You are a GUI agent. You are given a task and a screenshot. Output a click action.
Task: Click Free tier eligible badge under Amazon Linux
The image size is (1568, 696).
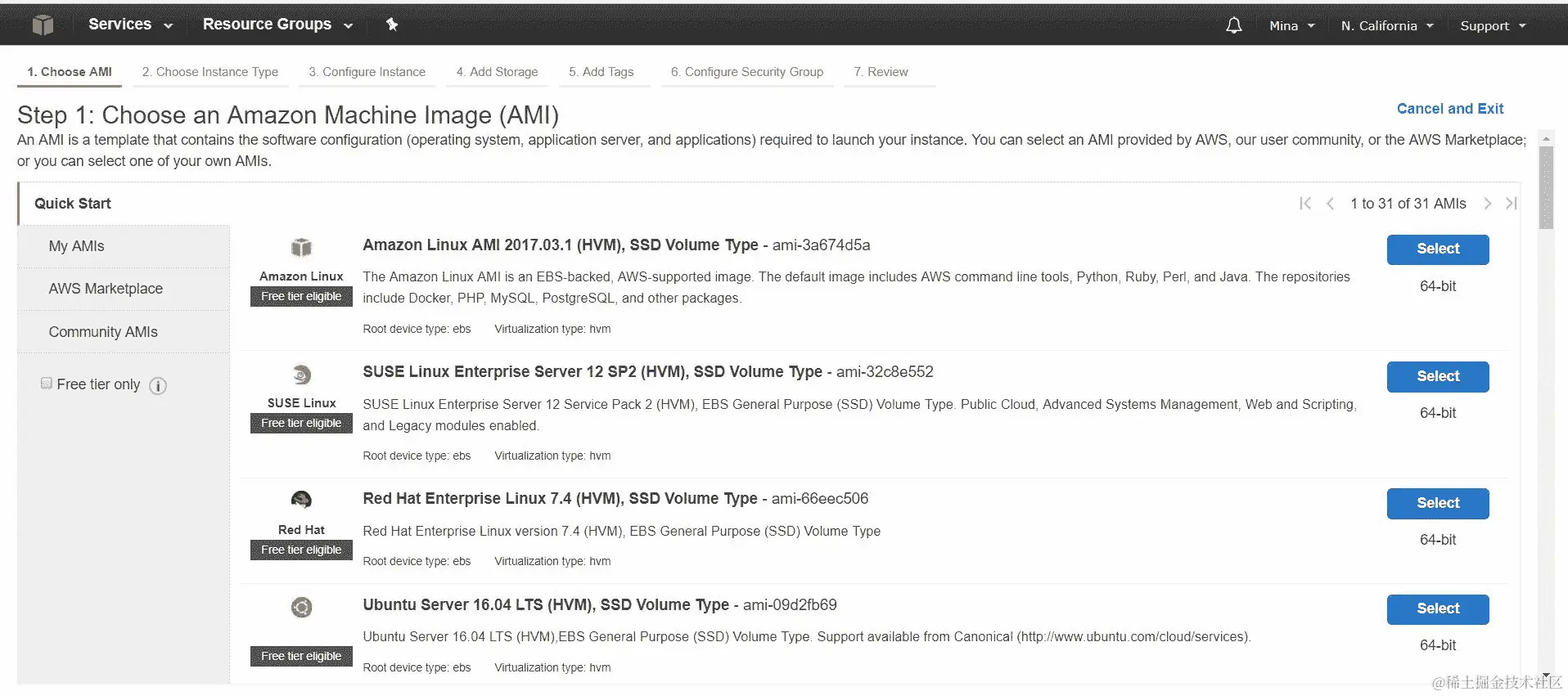point(301,297)
